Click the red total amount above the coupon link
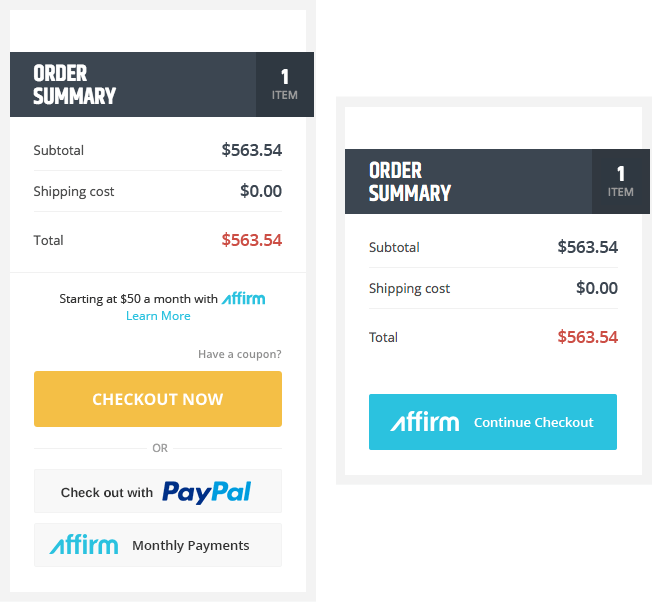This screenshot has height=602, width=652. [251, 240]
